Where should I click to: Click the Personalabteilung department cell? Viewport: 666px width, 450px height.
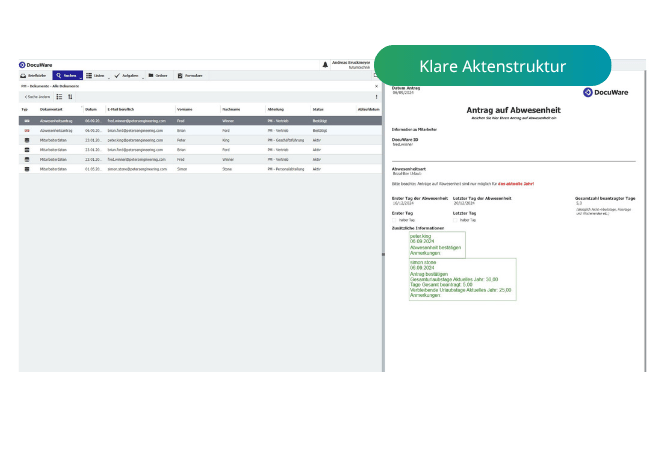tap(286, 169)
